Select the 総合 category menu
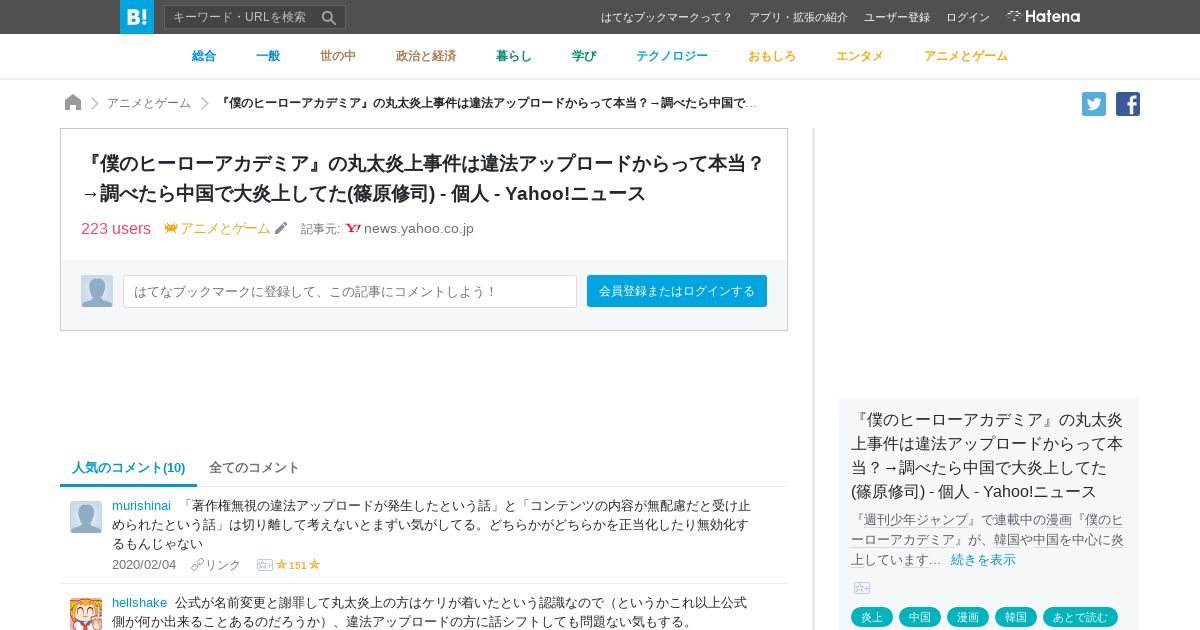Viewport: 1200px width, 630px height. (x=204, y=56)
